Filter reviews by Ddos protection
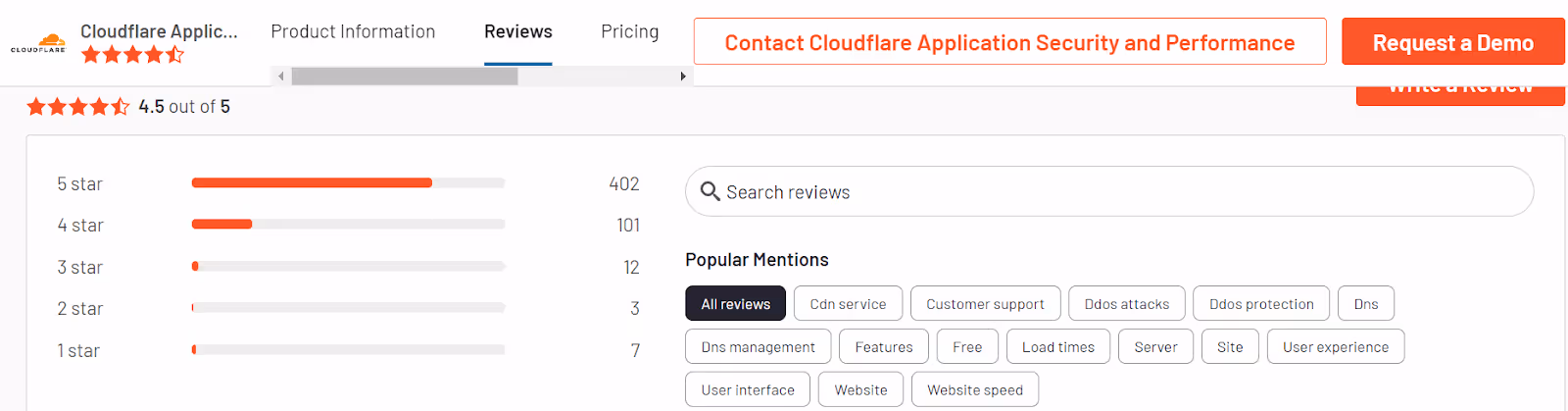 pos(1261,304)
